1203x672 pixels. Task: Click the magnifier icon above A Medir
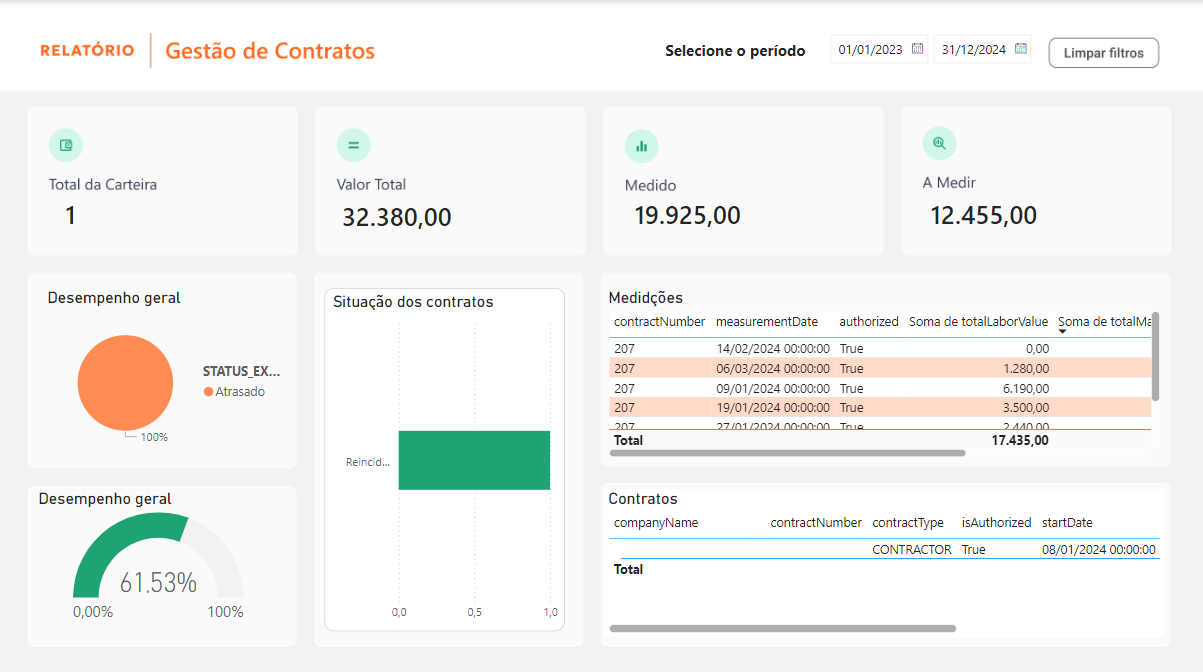coord(939,144)
